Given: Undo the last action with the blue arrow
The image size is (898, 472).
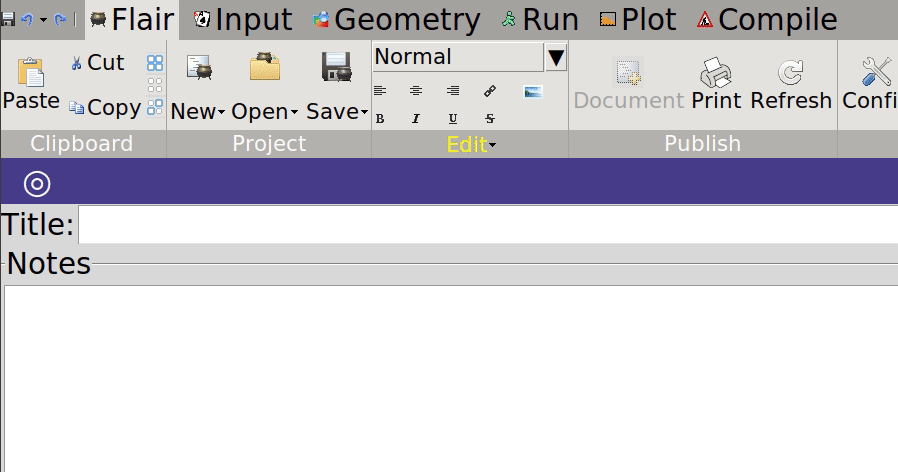Looking at the screenshot, I should (x=27, y=20).
